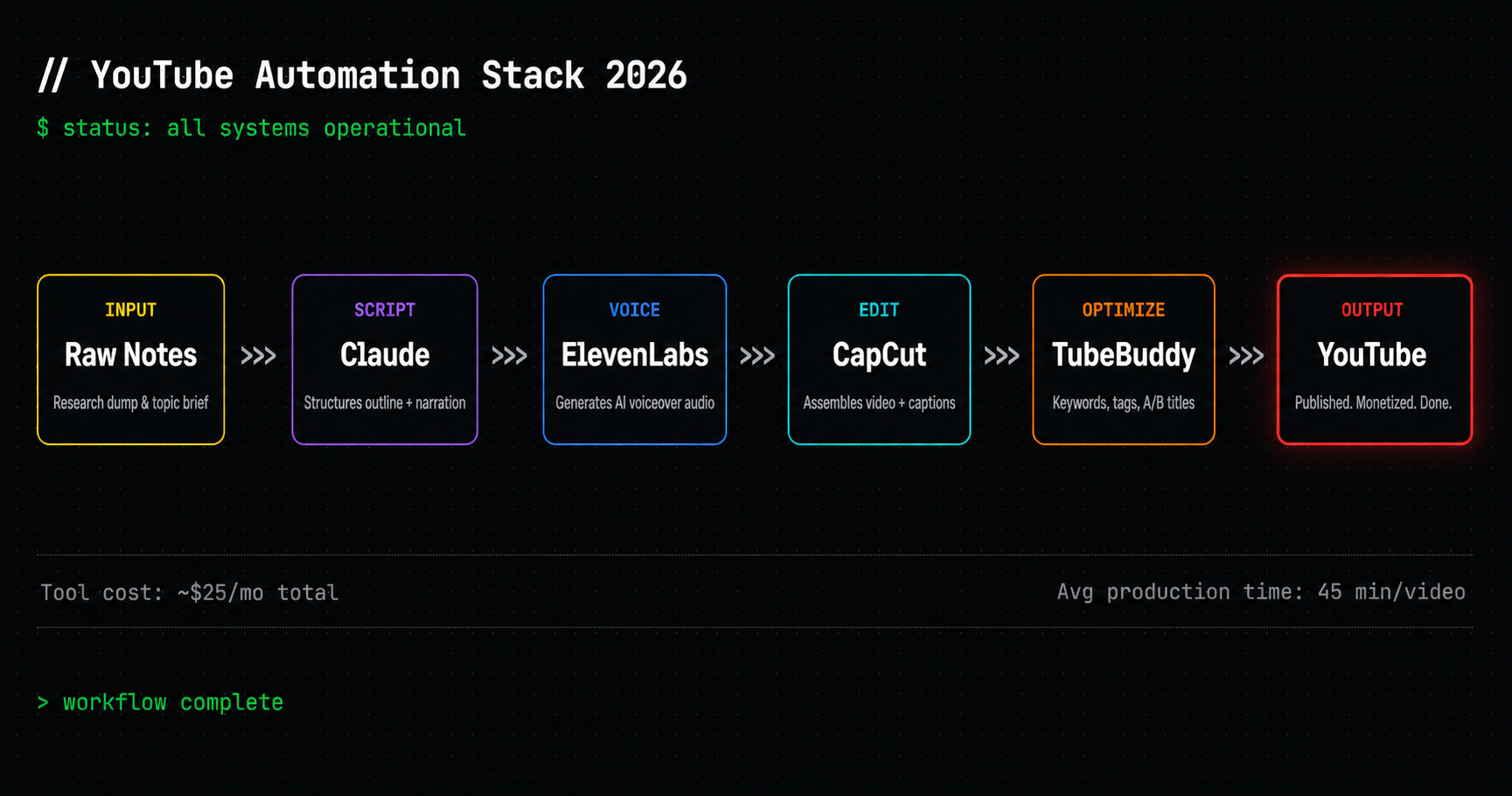Select the "YouTube" heading in the OUTPUT card

tap(1372, 354)
